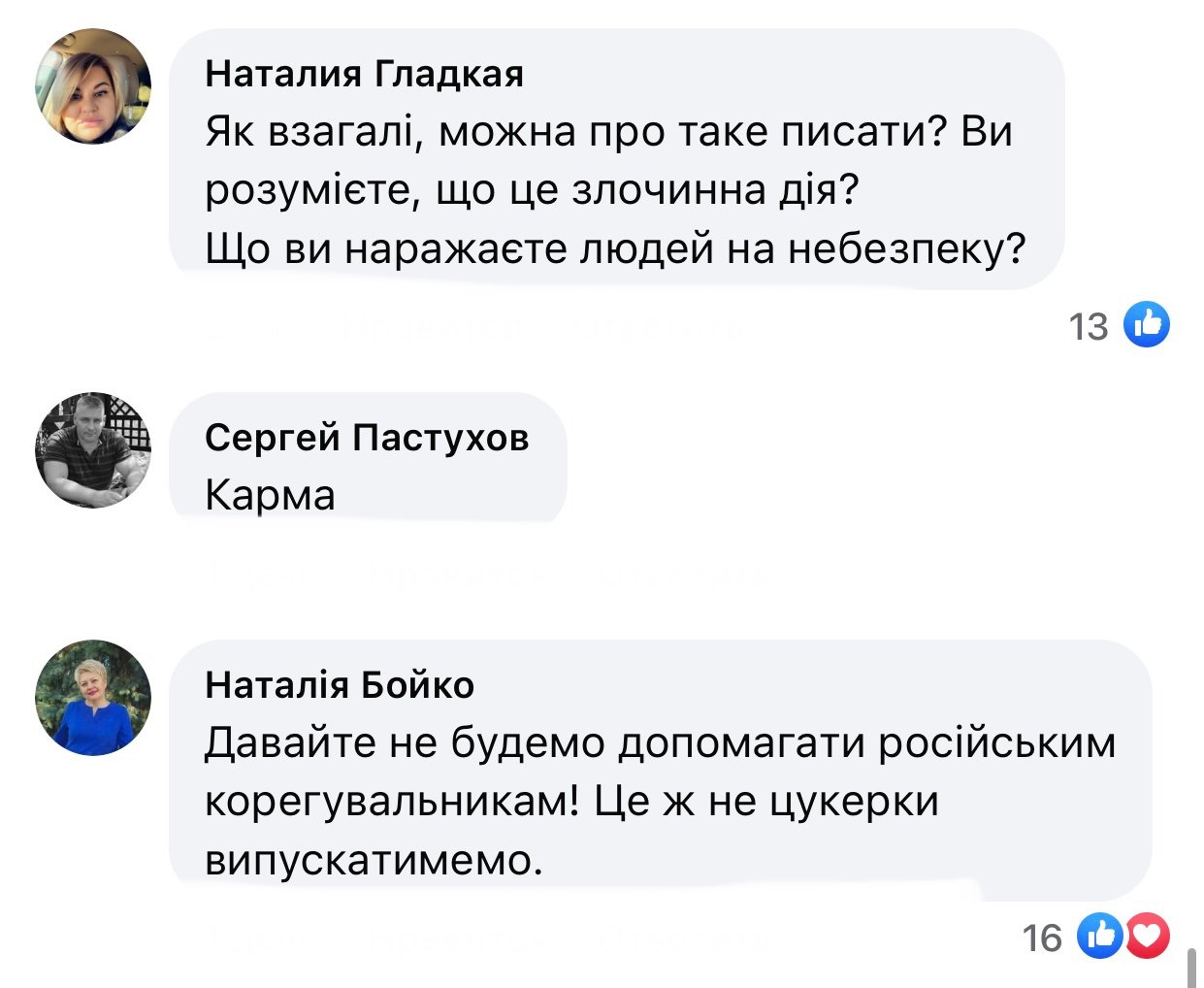The width and height of the screenshot is (1204, 988).
Task: Open the profile name Наталія Бойко
Action: [340, 685]
